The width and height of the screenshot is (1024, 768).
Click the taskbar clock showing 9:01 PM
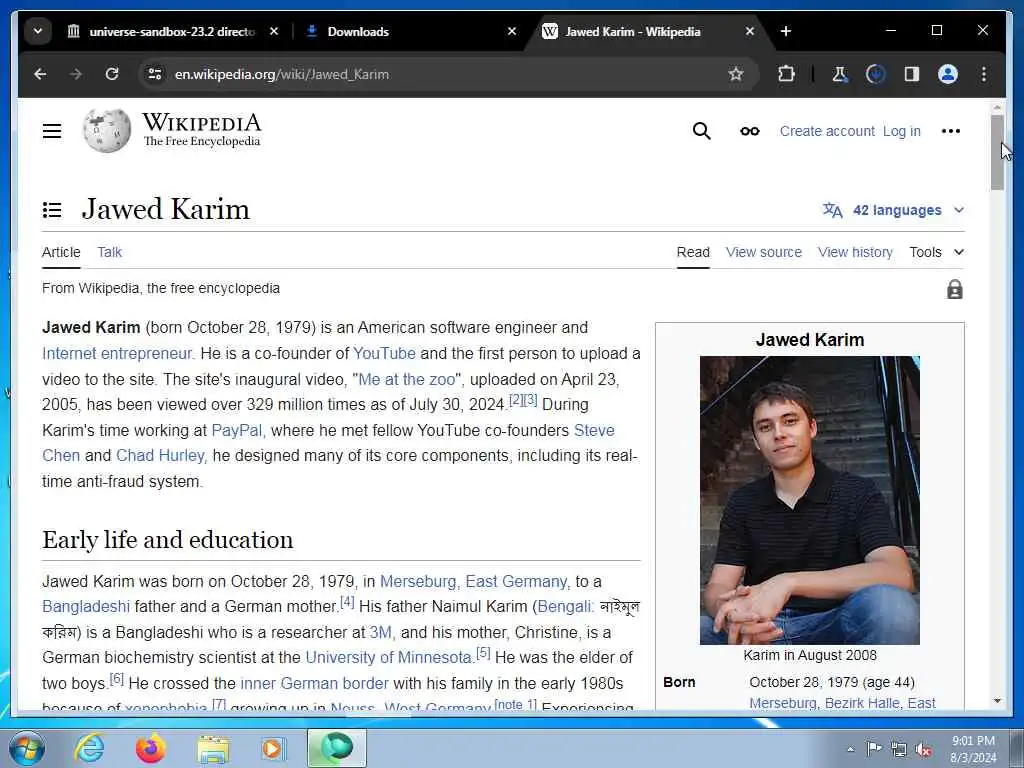tap(972, 749)
